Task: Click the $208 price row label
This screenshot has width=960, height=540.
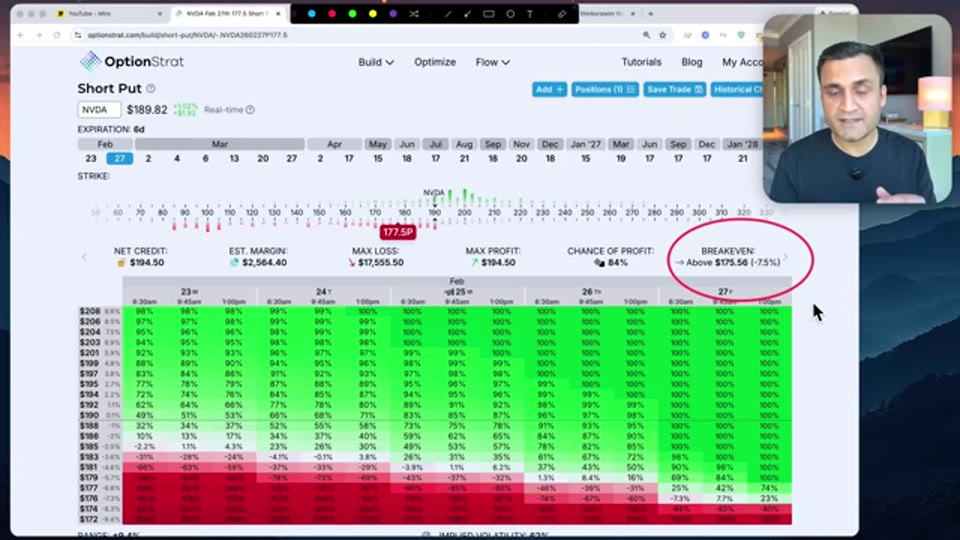Action: click(x=89, y=311)
